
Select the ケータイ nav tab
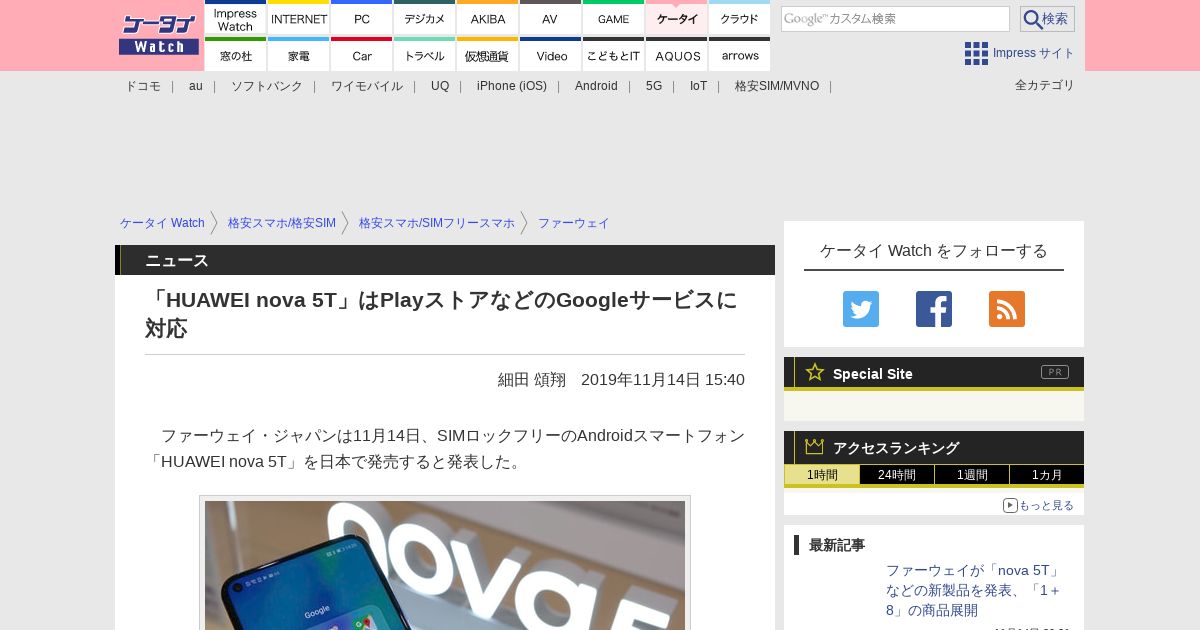point(677,18)
